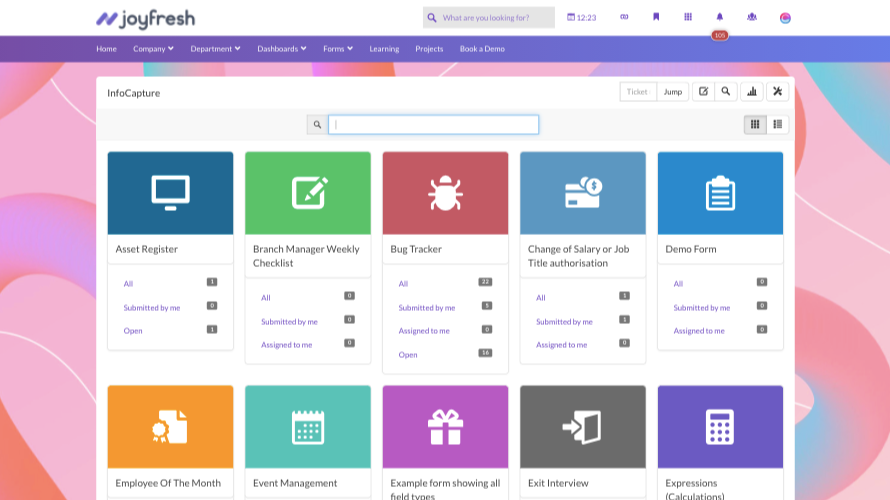Click the magnifier icon beside Jump
Screen dimensions: 890x500
[x=726, y=92]
